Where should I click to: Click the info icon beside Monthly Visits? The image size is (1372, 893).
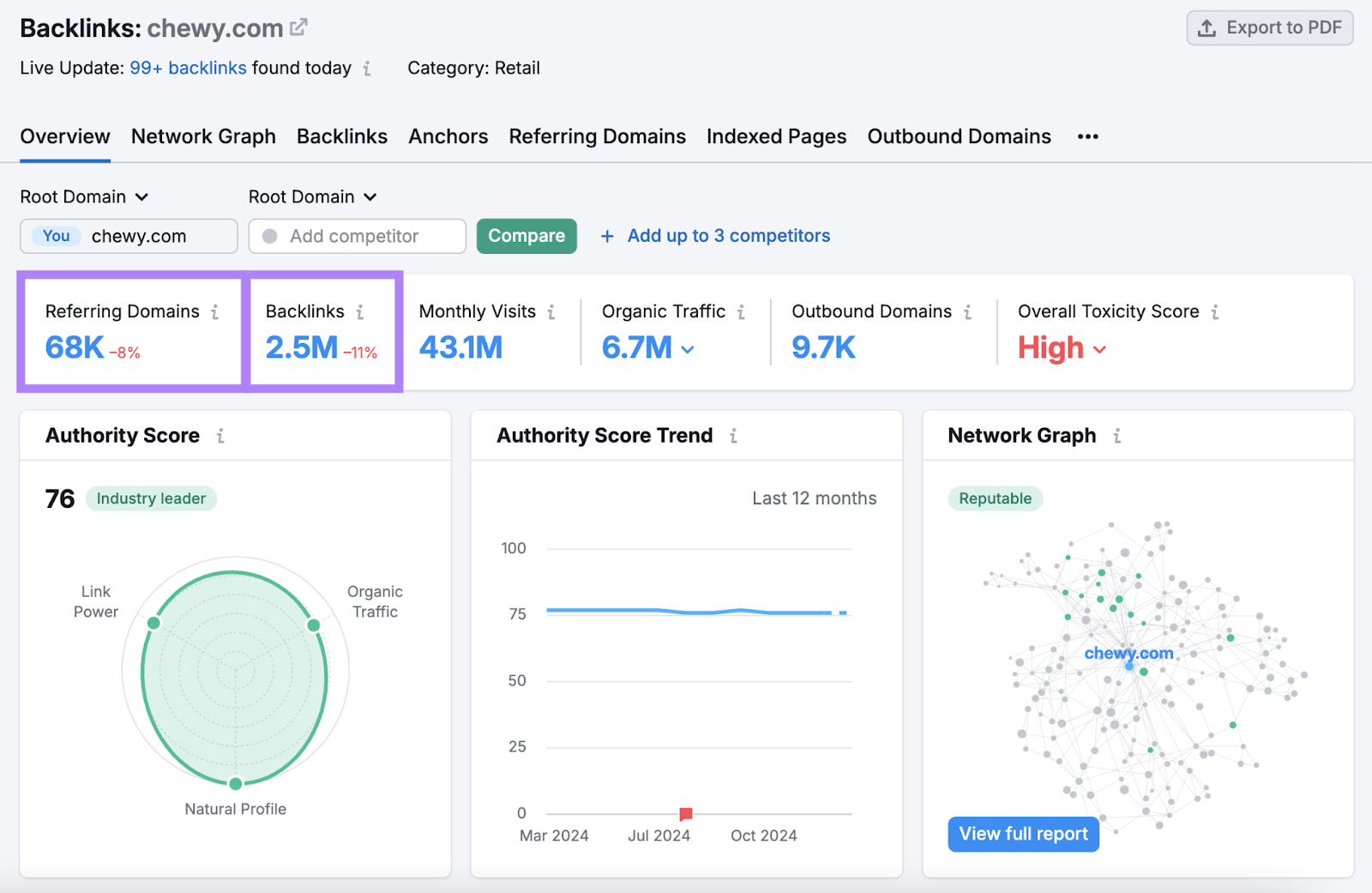[551, 311]
